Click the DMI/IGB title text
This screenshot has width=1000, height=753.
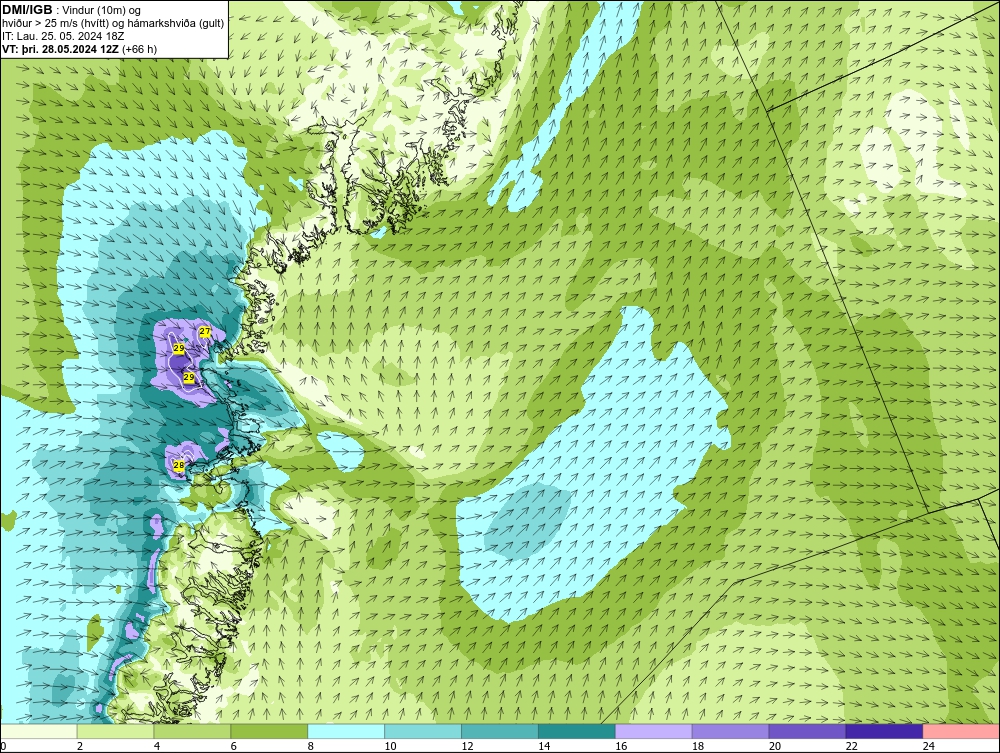[x=27, y=10]
